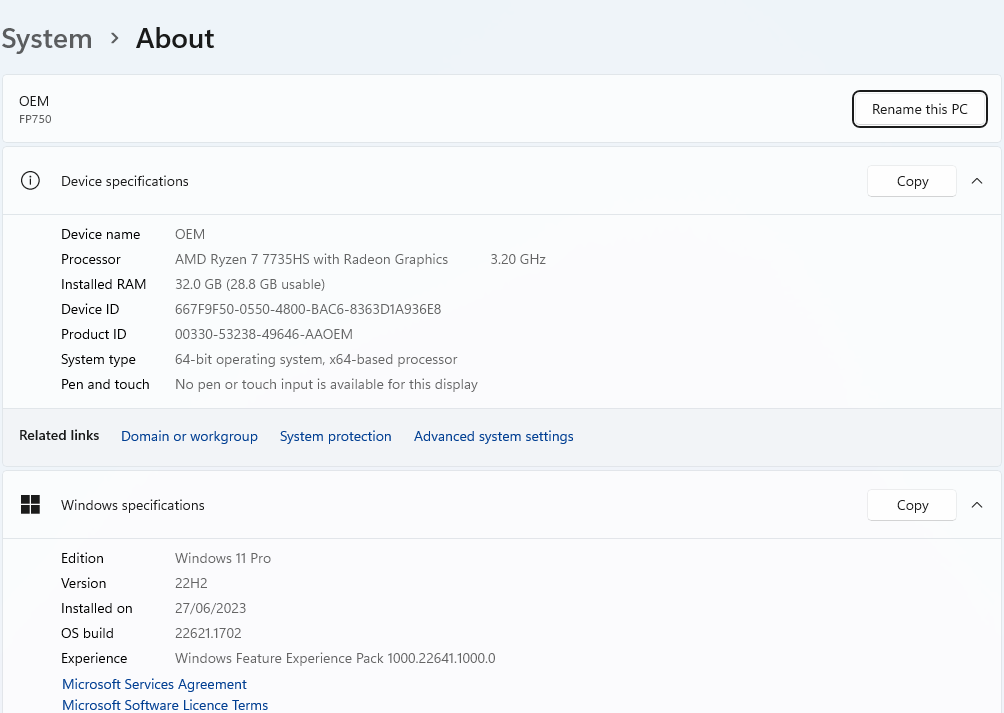Click the Windows logo icon beside Windows specifications
Image resolution: width=1004 pixels, height=713 pixels.
pyautogui.click(x=30, y=504)
